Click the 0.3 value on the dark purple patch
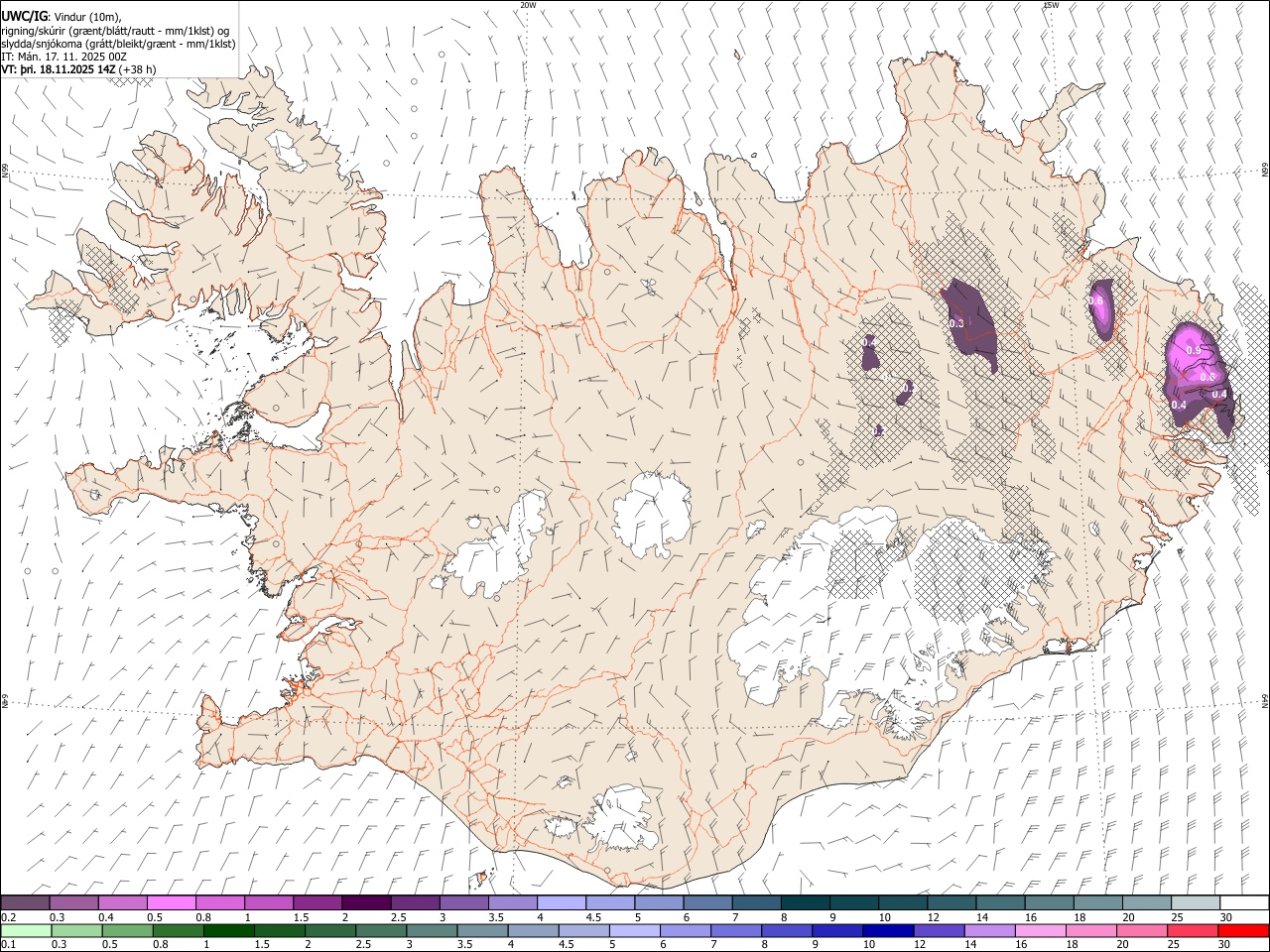Viewport: 1270px width, 952px height. [x=956, y=323]
